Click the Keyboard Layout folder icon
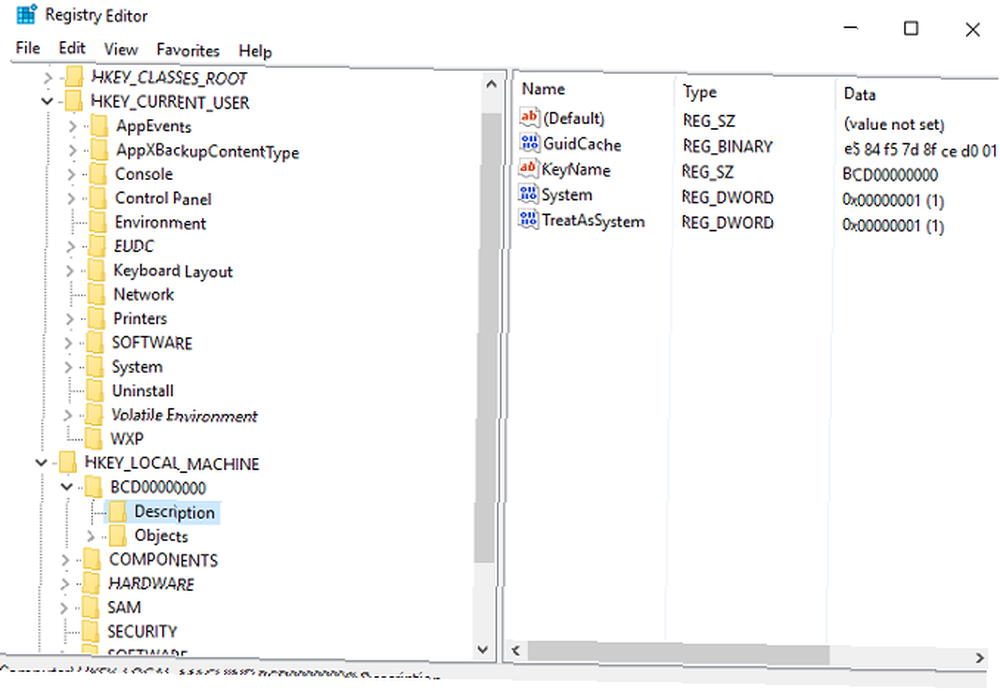The width and height of the screenshot is (1000, 691). click(96, 270)
